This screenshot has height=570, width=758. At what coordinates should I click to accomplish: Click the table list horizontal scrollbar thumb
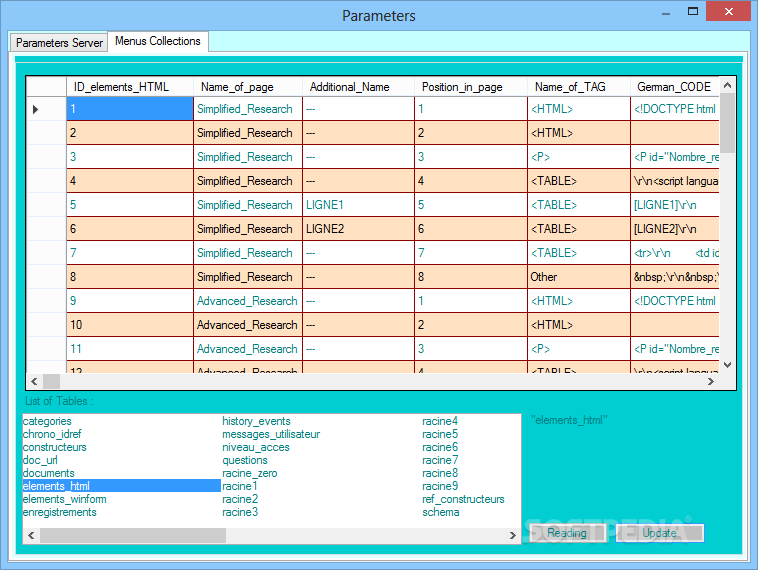point(132,535)
